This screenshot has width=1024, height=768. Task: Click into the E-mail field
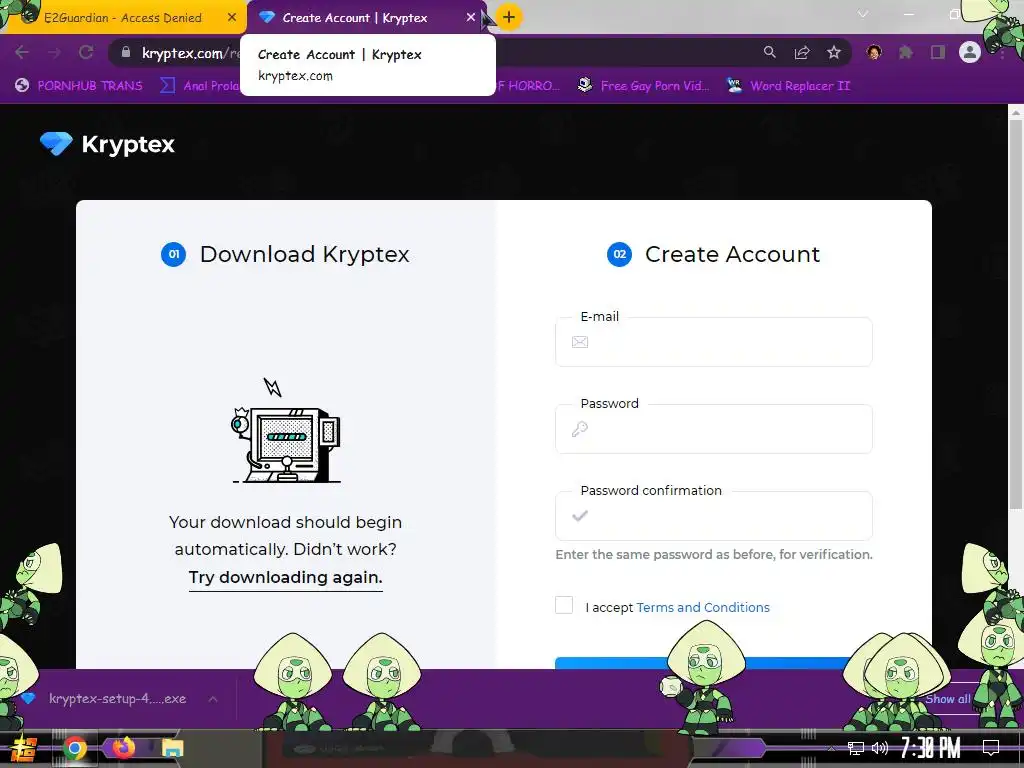tap(714, 342)
